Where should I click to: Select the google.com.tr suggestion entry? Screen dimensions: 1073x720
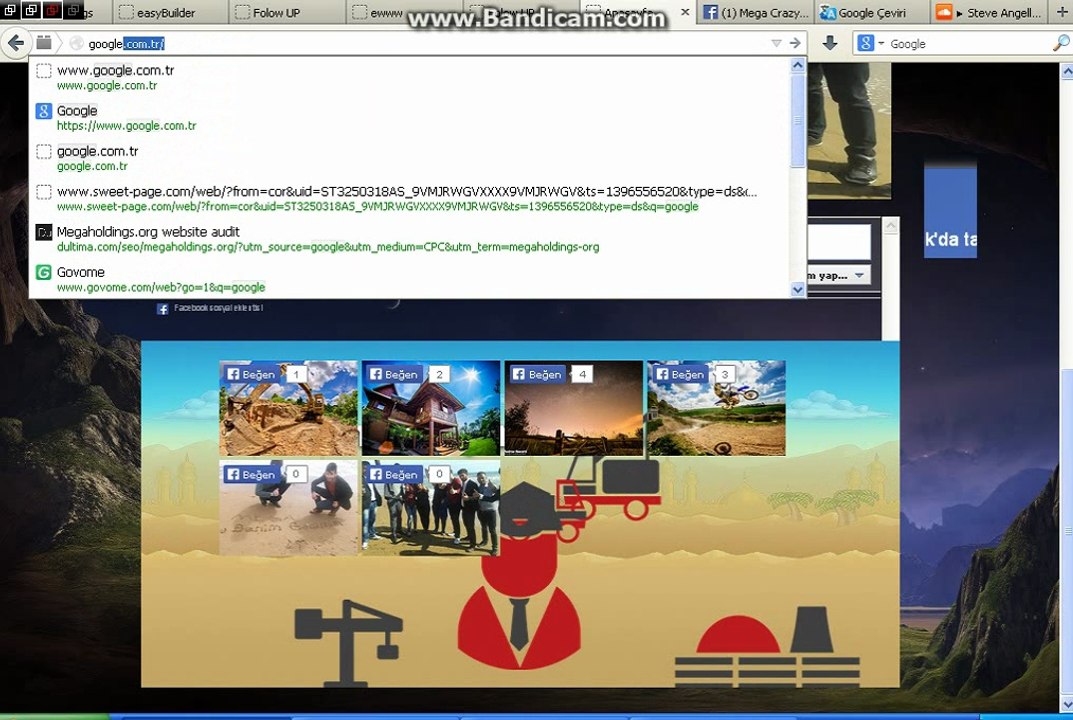(411, 158)
